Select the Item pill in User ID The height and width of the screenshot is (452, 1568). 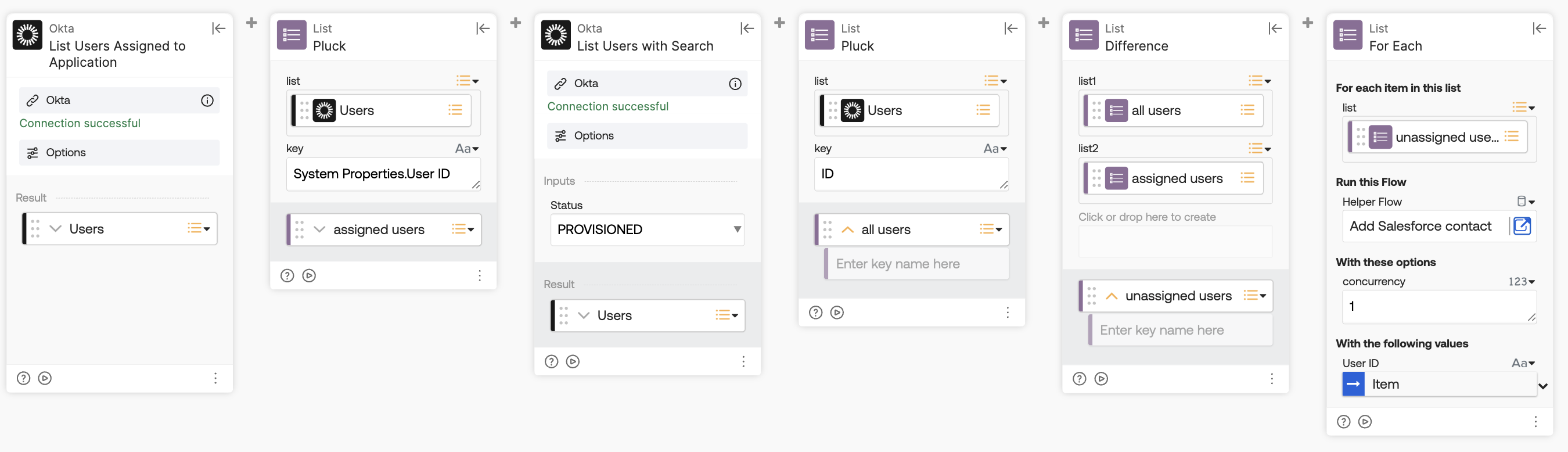(1439, 385)
